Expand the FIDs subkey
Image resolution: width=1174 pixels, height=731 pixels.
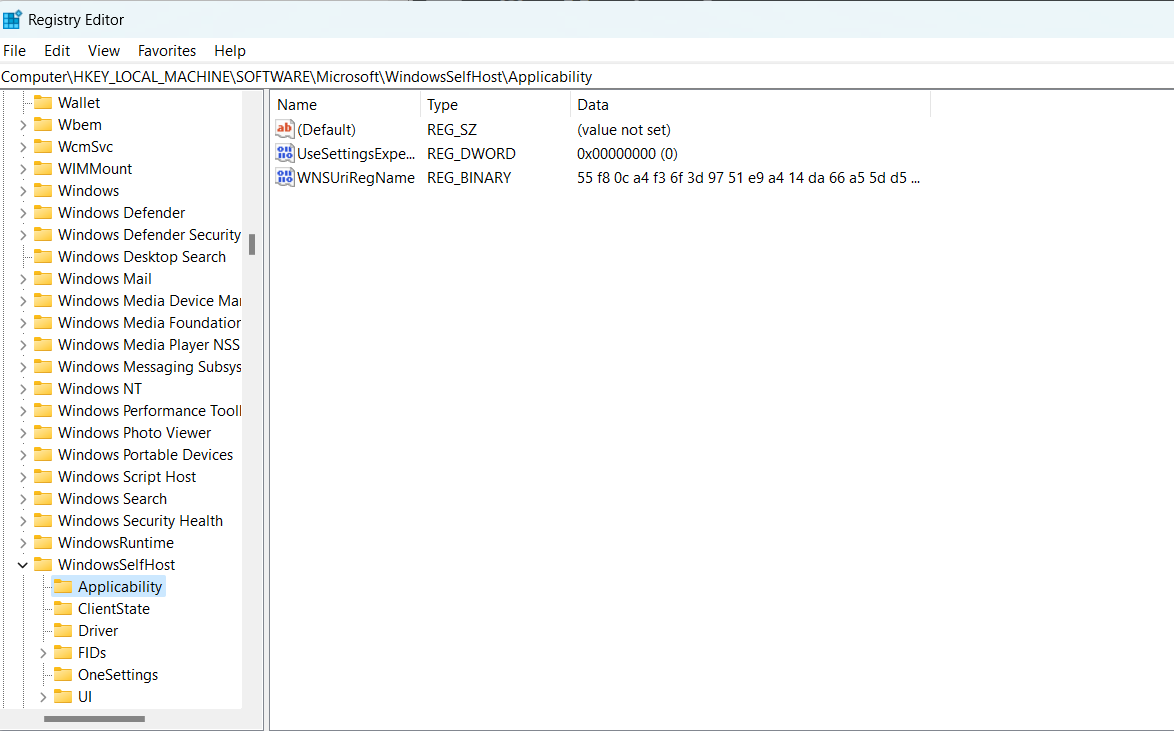point(43,653)
